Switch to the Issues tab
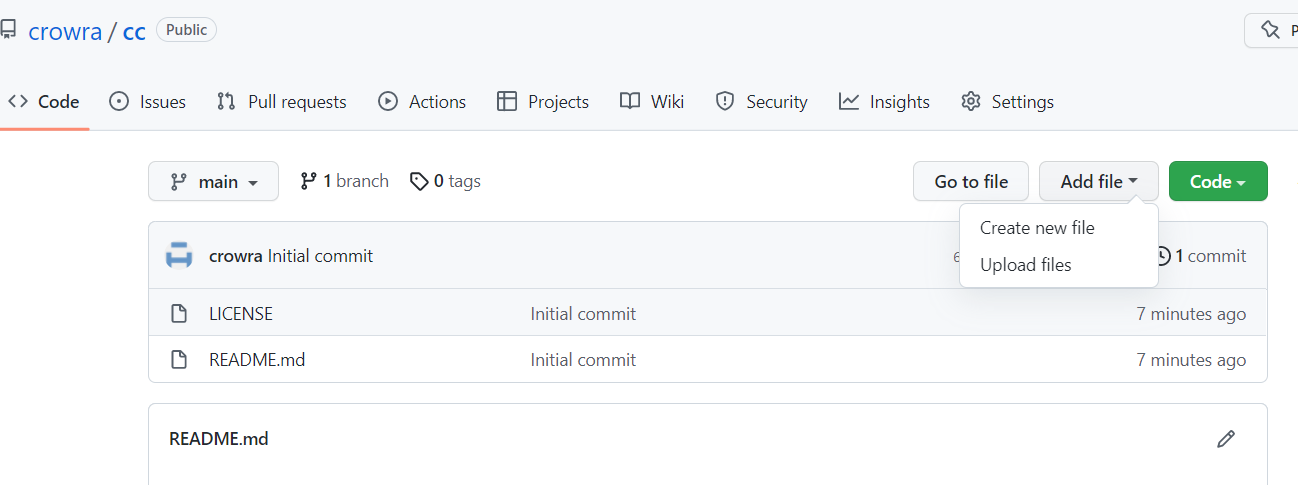Viewport: 1298px width, 485px height. click(x=148, y=102)
